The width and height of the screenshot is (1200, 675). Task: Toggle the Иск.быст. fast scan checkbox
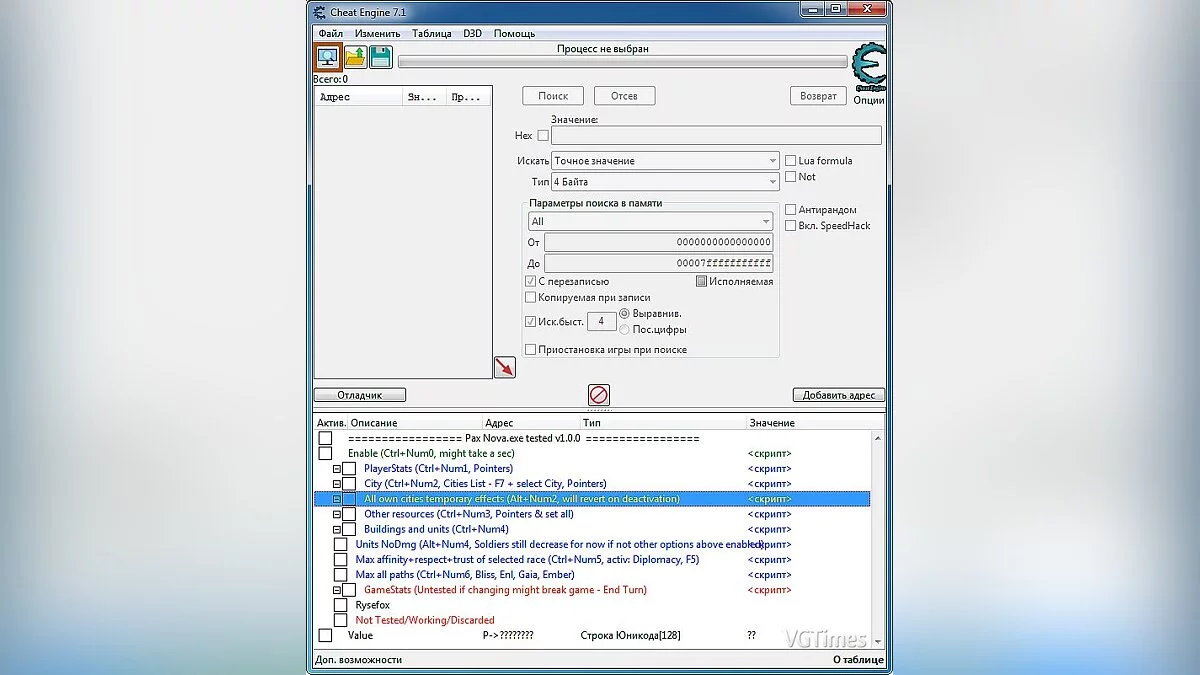coord(530,321)
